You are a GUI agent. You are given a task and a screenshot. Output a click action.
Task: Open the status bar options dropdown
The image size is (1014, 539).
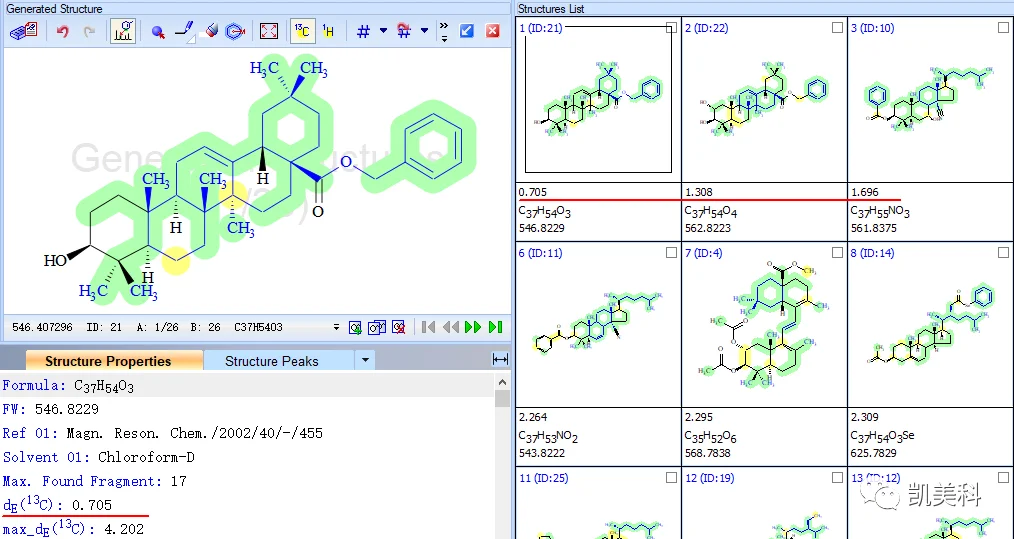click(x=336, y=327)
